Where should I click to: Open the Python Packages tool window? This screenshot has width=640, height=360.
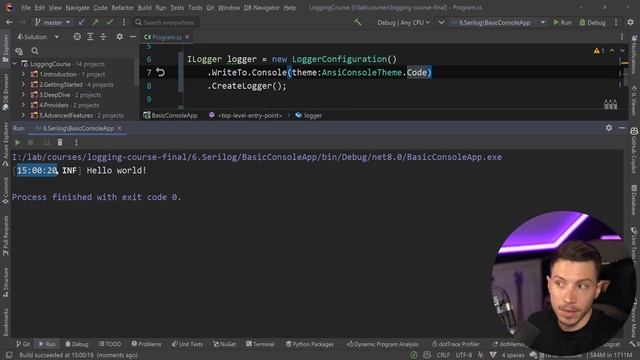[x=310, y=344]
